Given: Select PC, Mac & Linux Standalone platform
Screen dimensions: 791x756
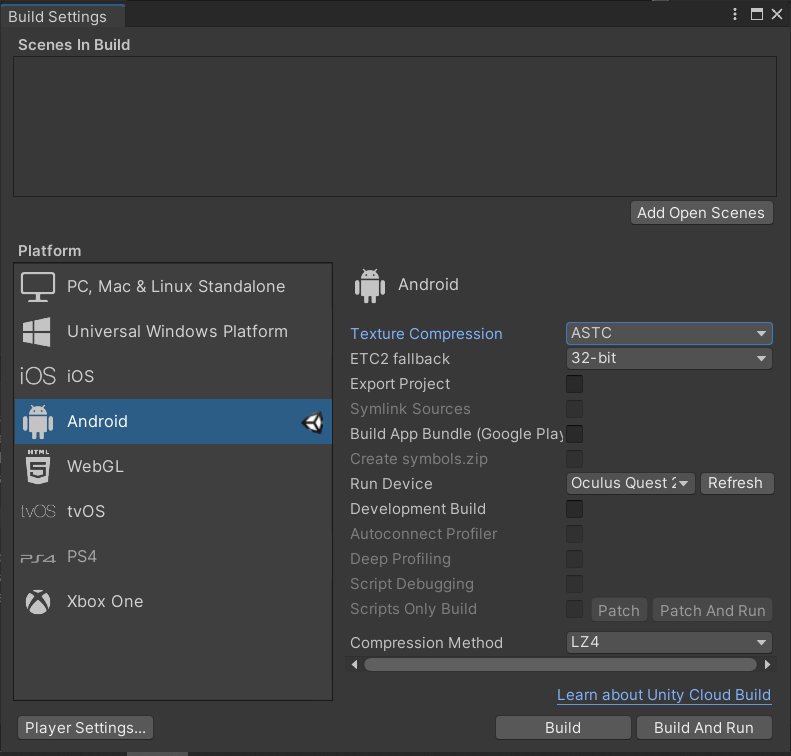Looking at the screenshot, I should pyautogui.click(x=173, y=287).
